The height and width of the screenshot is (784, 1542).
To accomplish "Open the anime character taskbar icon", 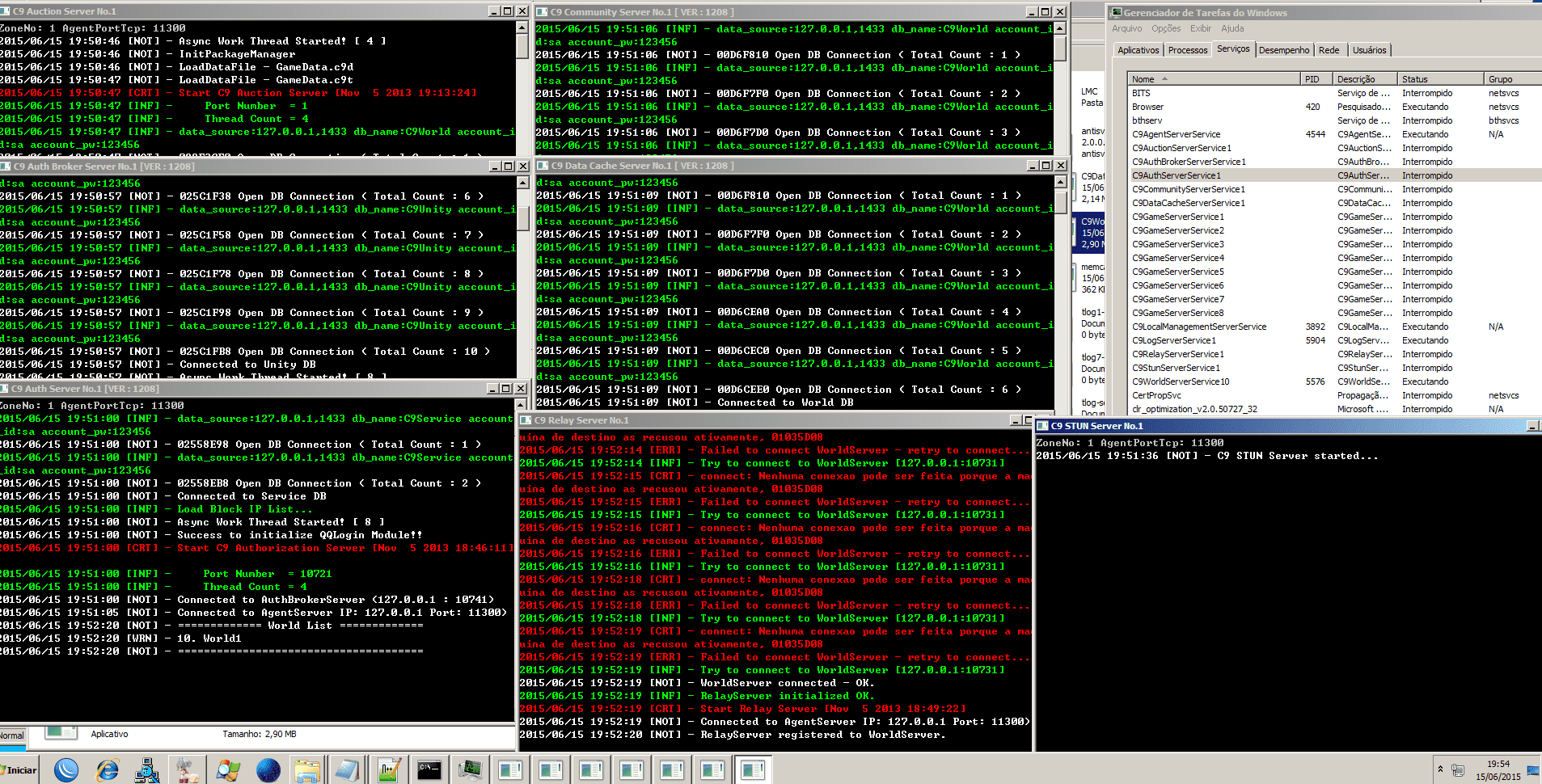I will [188, 770].
